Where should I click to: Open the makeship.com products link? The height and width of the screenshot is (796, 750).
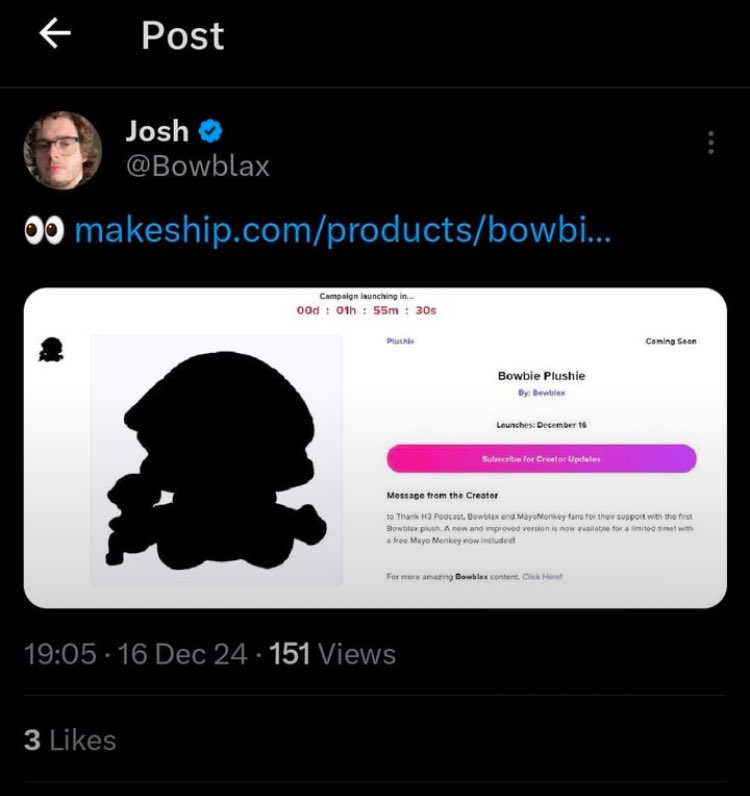coord(343,231)
